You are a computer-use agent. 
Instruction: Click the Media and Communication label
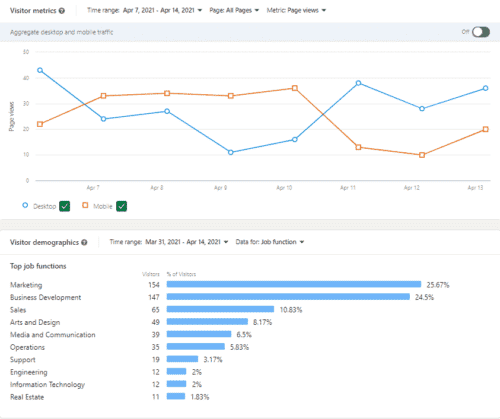click(x=53, y=335)
